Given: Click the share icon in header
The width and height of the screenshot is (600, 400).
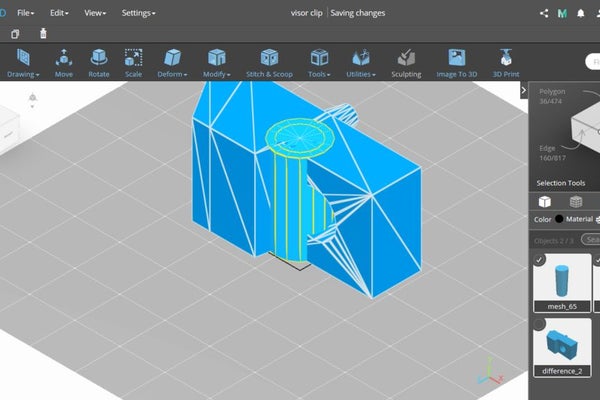Looking at the screenshot, I should (544, 13).
